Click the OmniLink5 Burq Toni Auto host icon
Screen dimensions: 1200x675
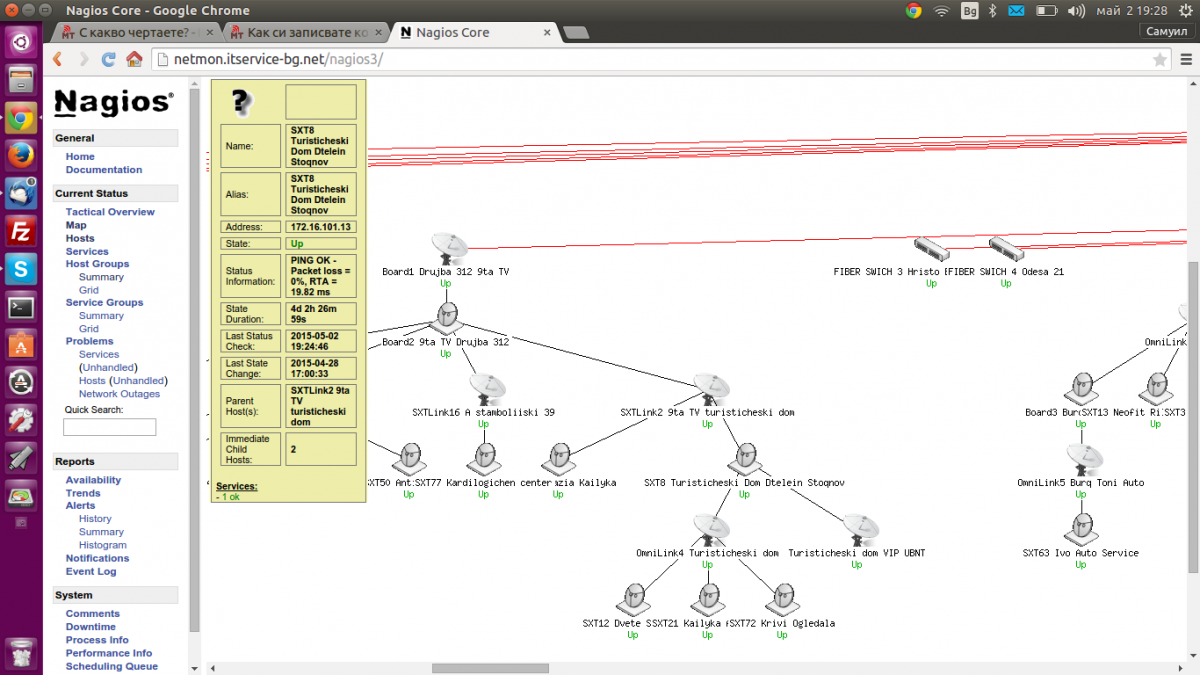click(x=1080, y=459)
